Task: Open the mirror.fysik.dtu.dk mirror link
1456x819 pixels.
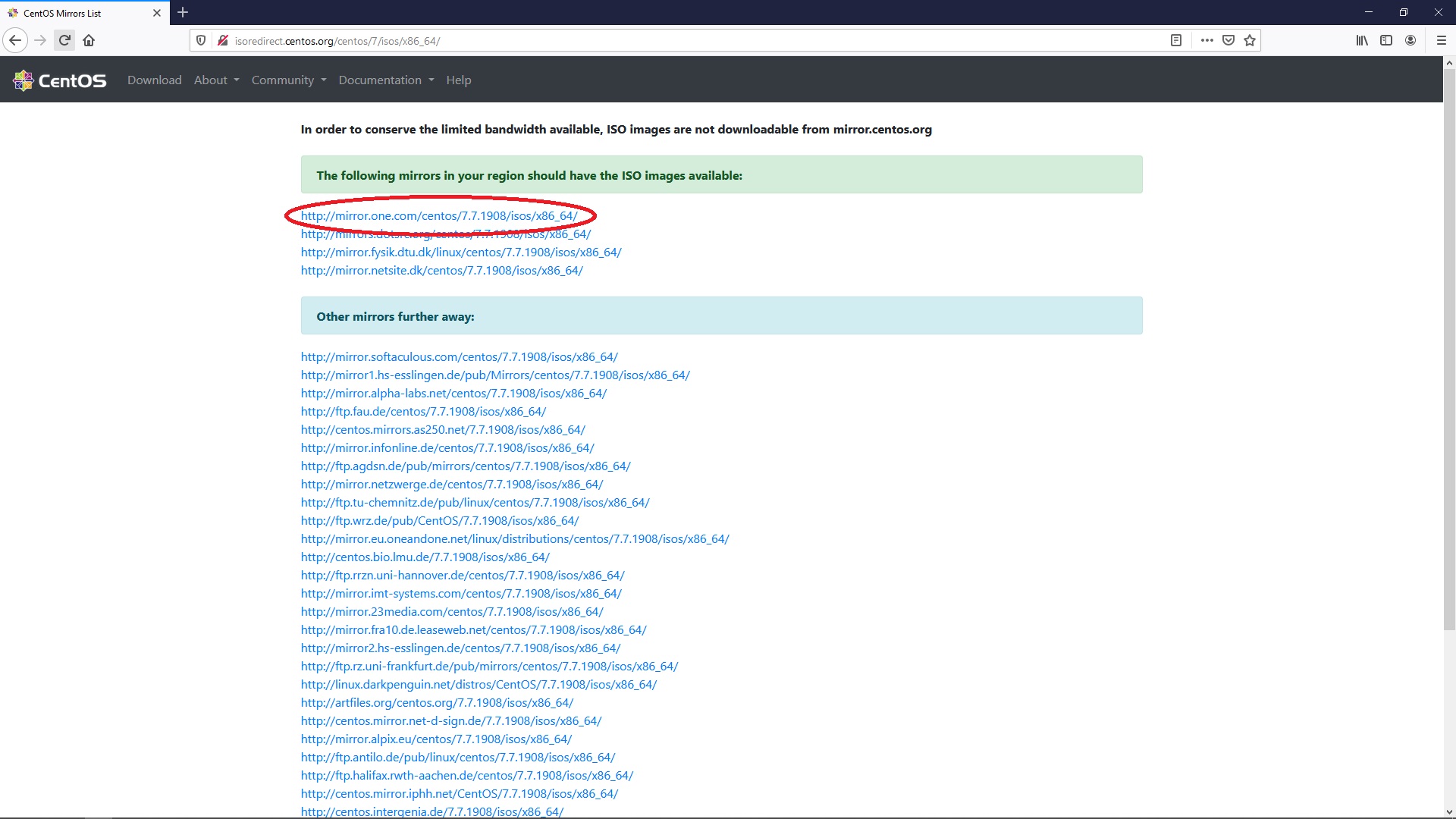Action: (461, 253)
